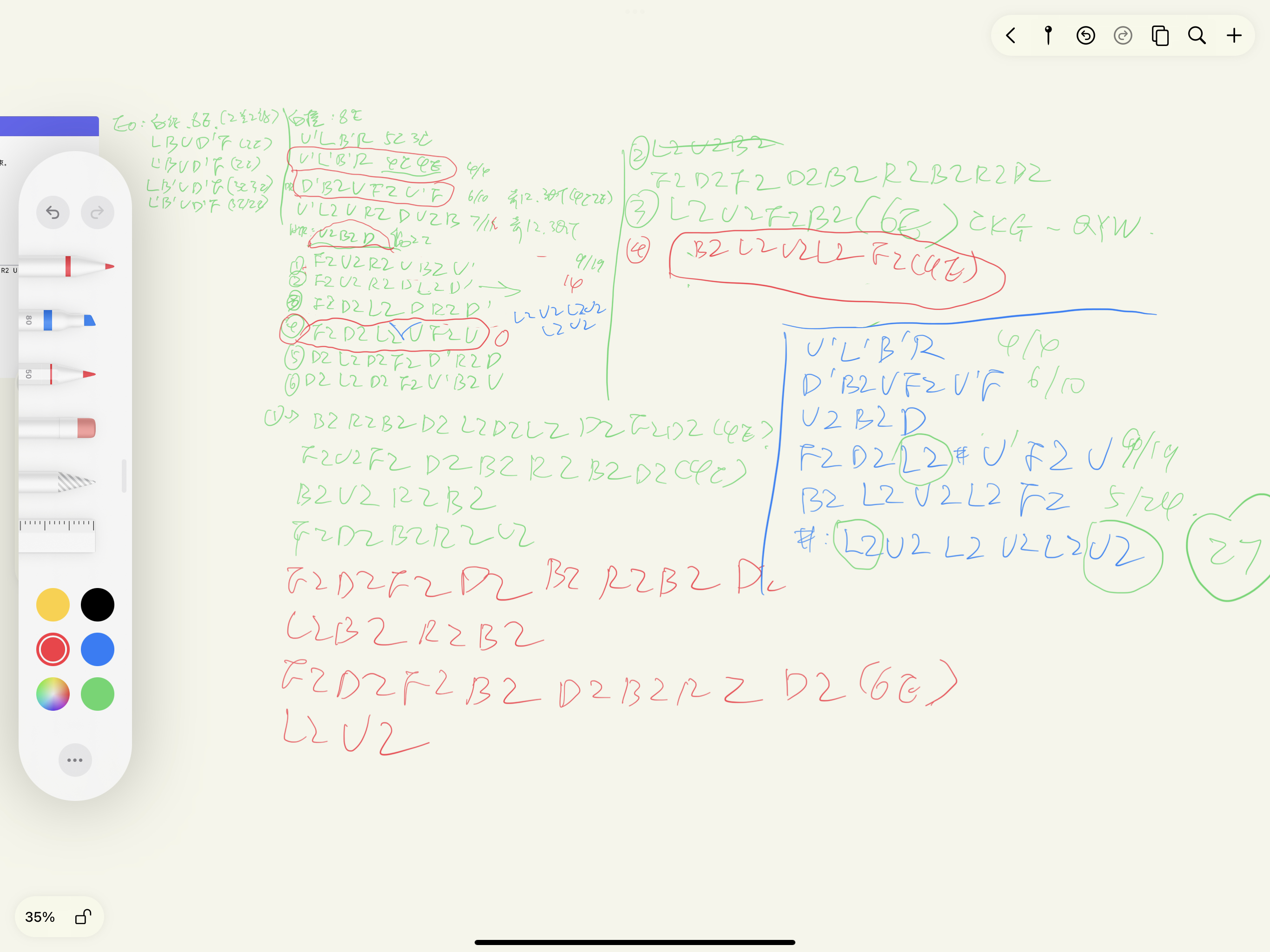Open search with the magnifier icon
Screen dimensions: 1270x952
tap(1197, 36)
